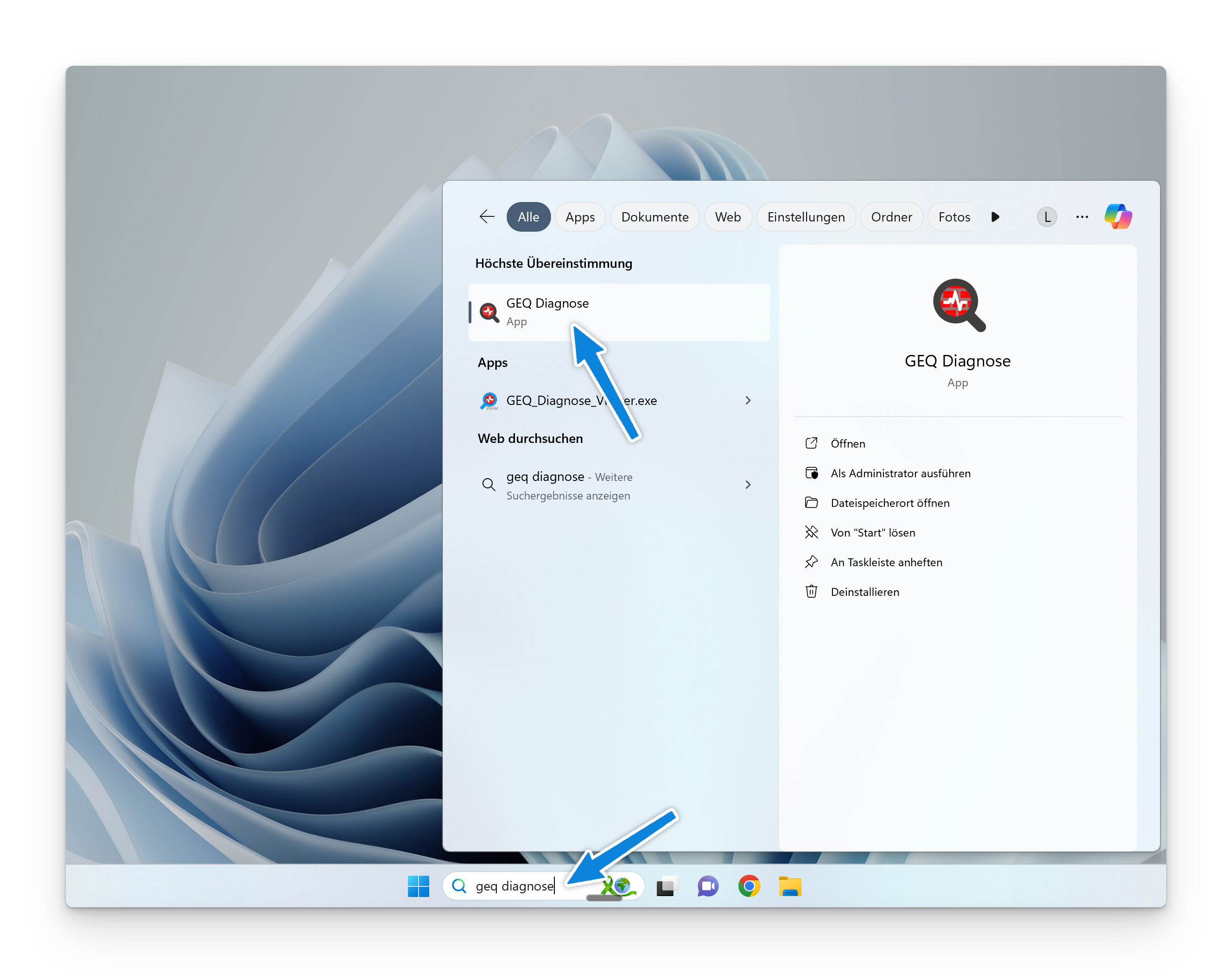This screenshot has height=973, width=1232.
Task: Click the three-dots more options icon
Action: pyautogui.click(x=1081, y=216)
